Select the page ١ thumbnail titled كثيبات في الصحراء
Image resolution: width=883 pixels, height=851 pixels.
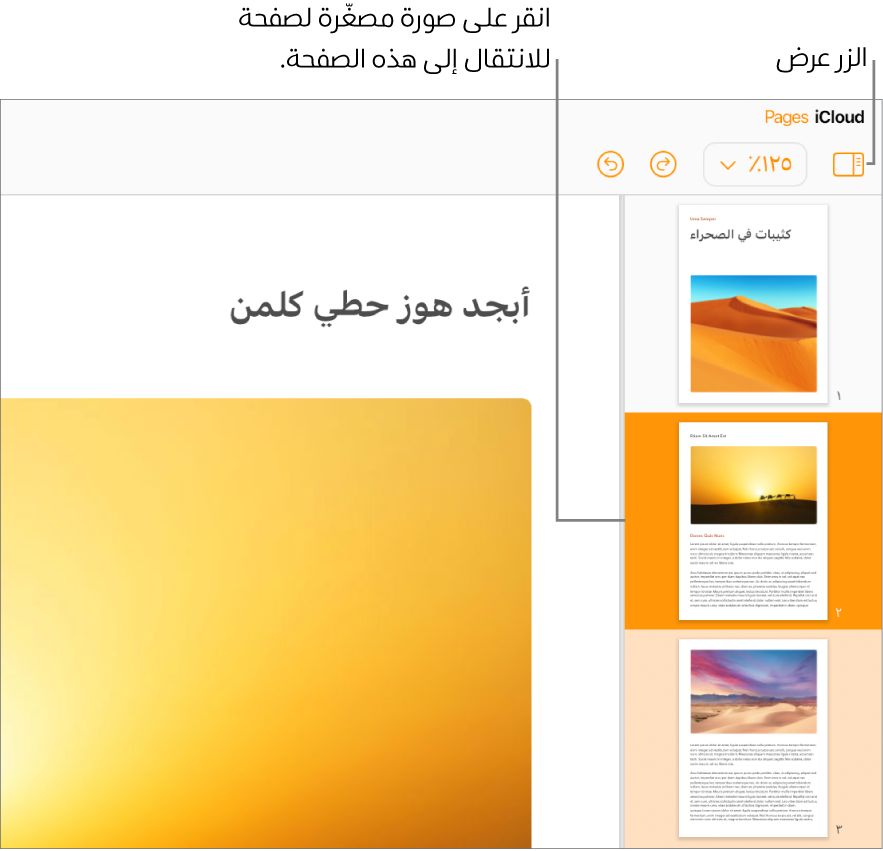coord(753,303)
